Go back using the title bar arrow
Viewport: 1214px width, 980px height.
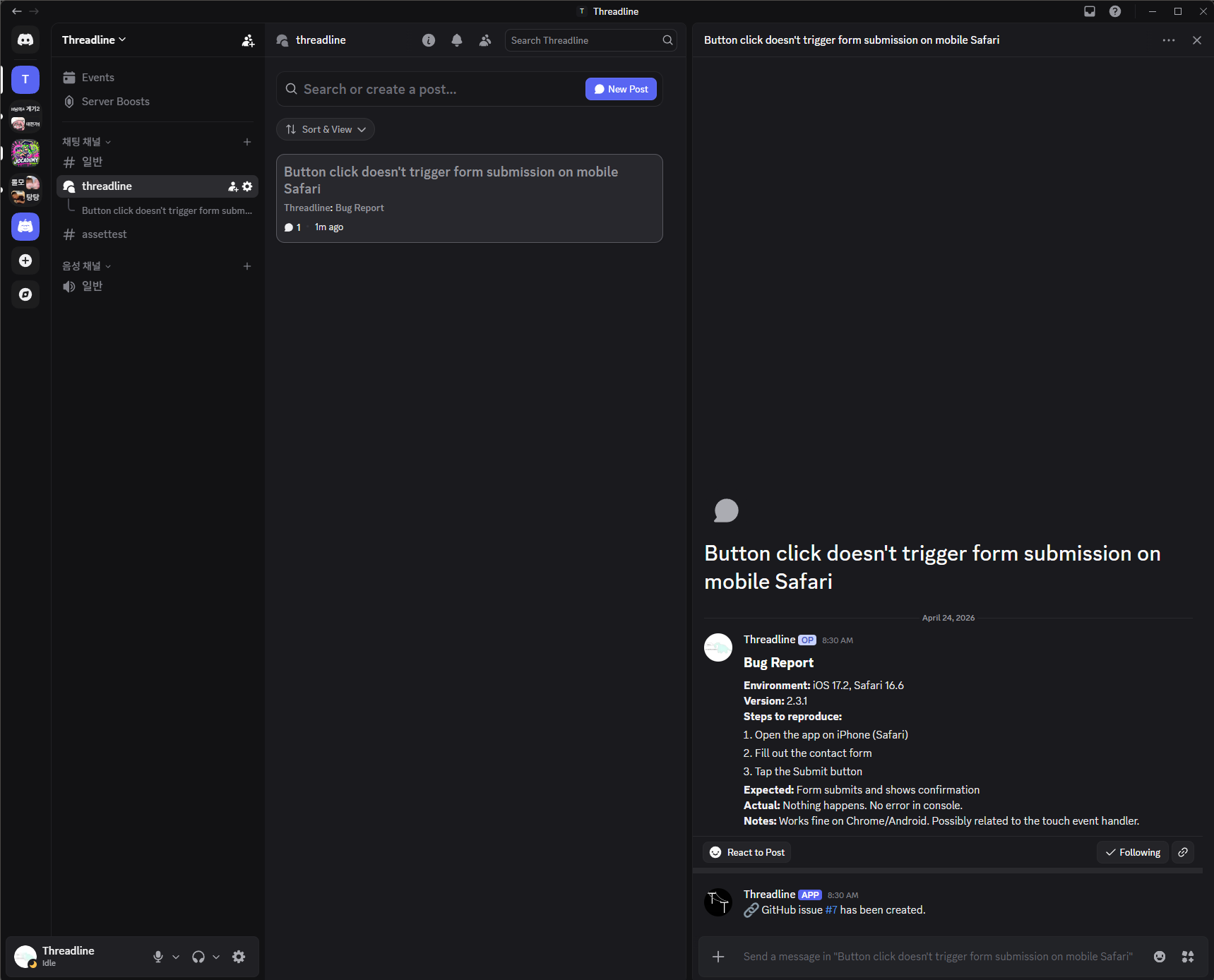17,11
